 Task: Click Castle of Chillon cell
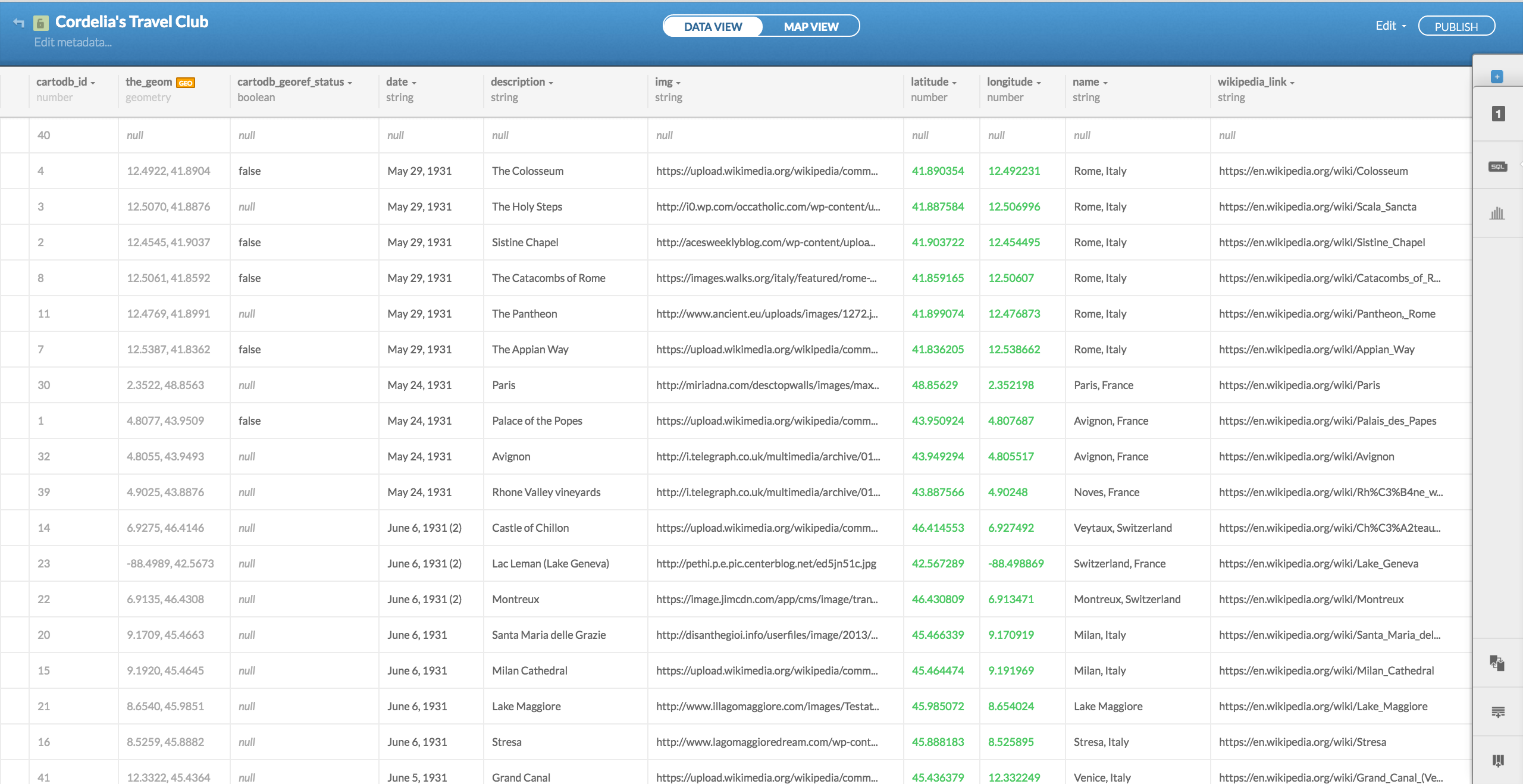566,528
